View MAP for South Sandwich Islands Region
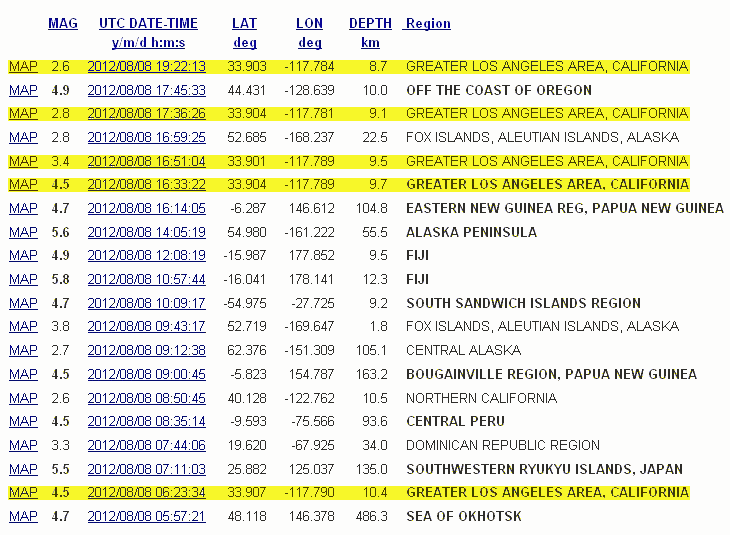 (23, 303)
